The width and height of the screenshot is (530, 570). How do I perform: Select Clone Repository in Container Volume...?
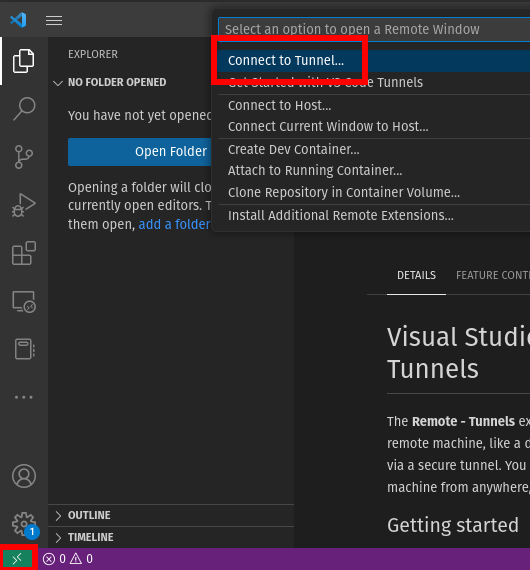(x=374, y=192)
